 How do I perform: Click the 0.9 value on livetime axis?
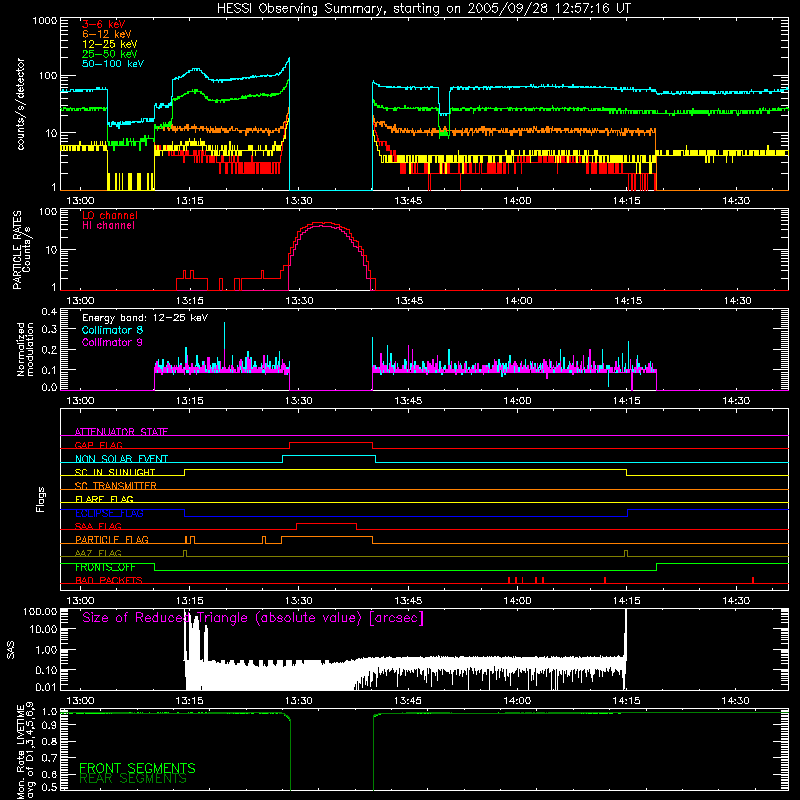click(x=49, y=726)
